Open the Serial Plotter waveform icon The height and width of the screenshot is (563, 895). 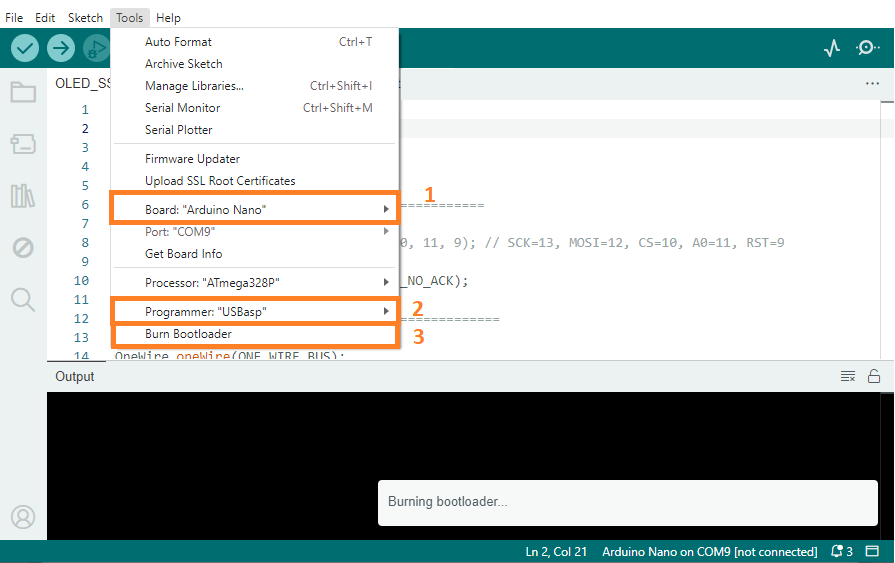(x=832, y=48)
